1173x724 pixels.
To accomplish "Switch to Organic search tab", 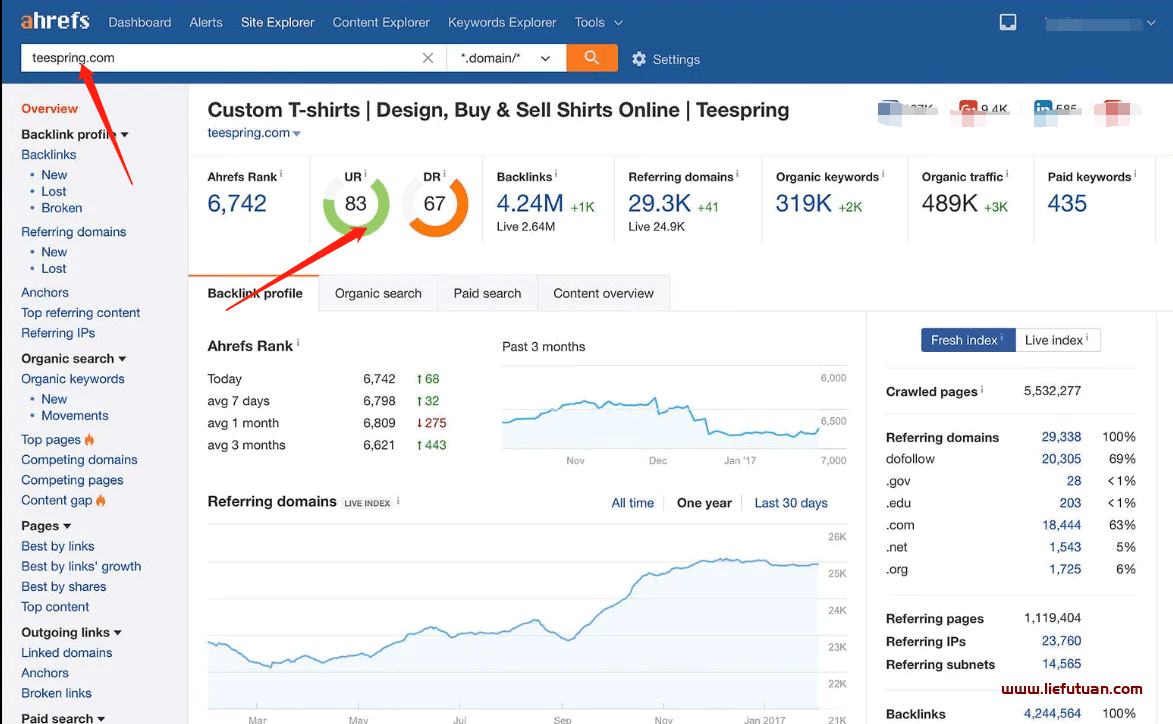I will pos(378,293).
